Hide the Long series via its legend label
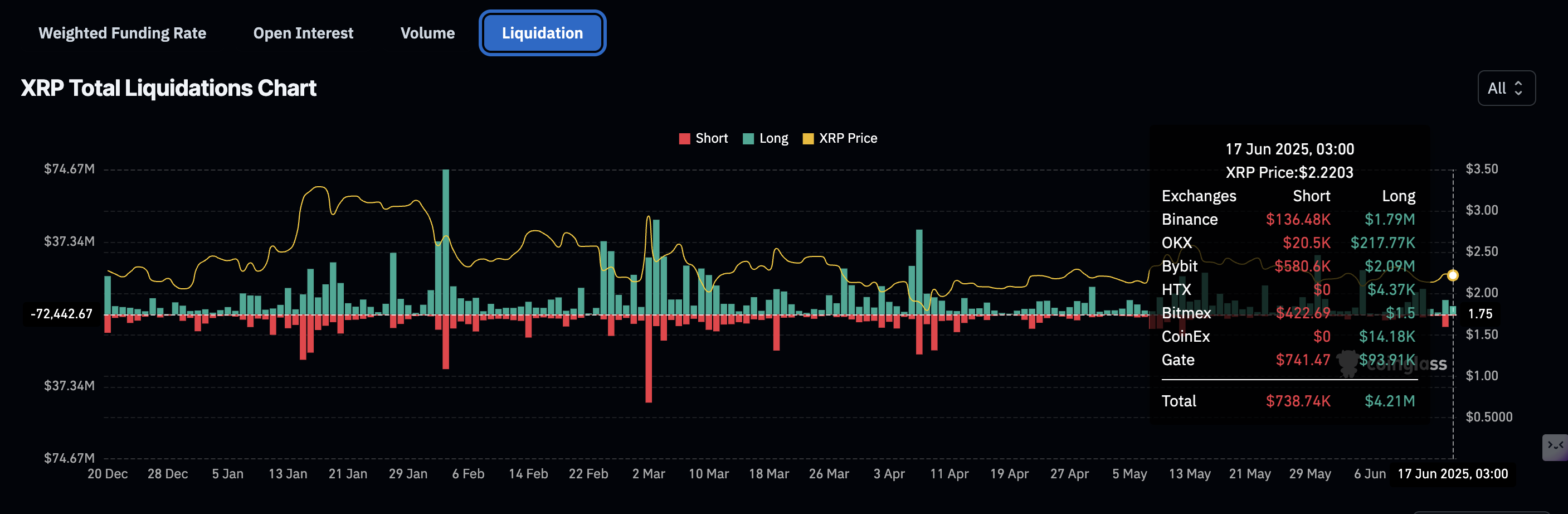Screen dimensions: 1568x514 point(773,138)
